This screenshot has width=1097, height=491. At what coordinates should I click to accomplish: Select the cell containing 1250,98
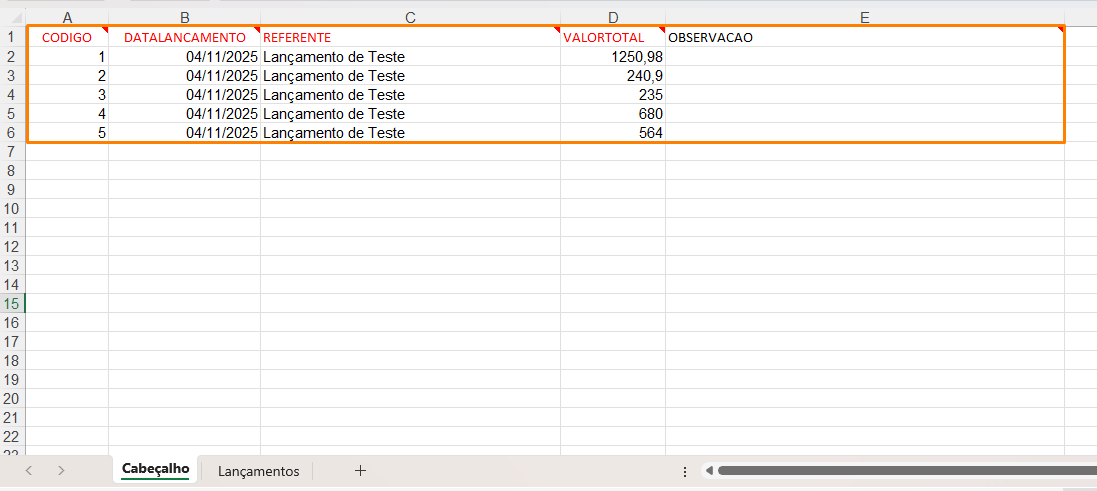(612, 57)
